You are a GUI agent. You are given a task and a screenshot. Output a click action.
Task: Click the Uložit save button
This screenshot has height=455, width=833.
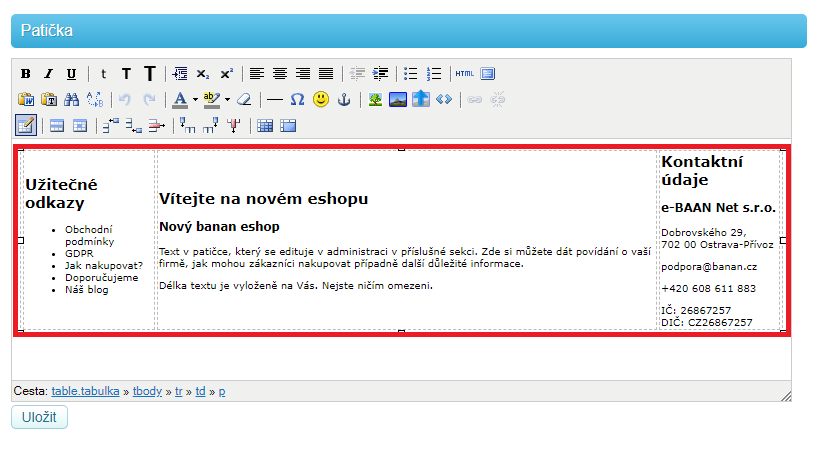click(39, 417)
